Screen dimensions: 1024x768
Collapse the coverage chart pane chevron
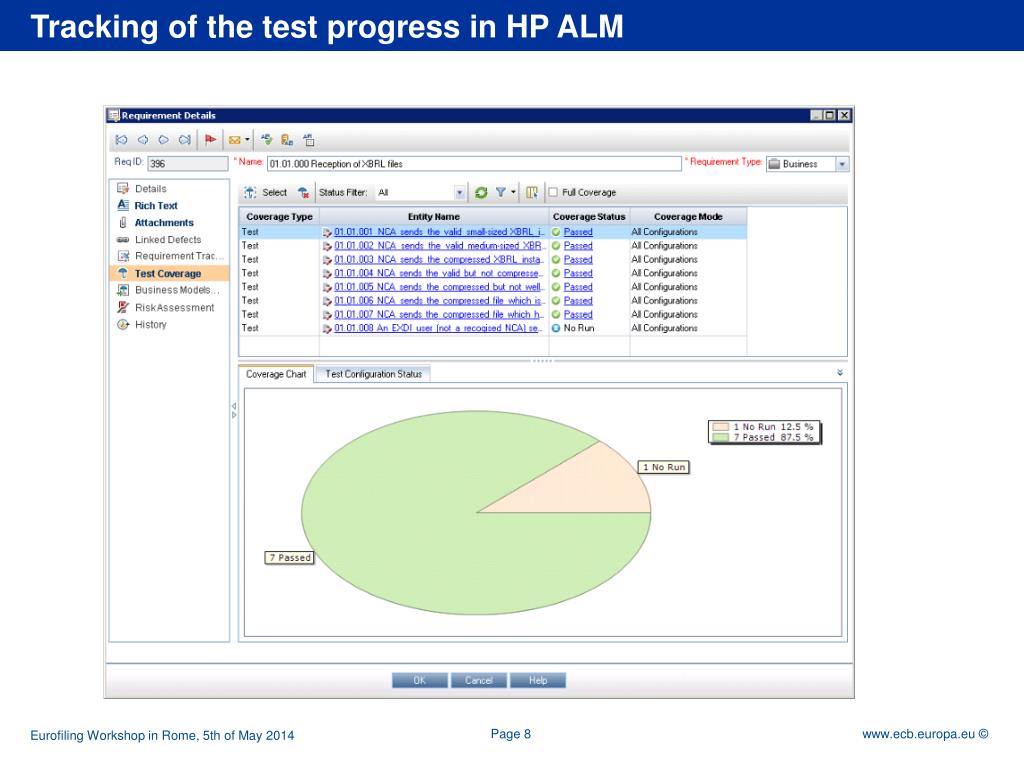pyautogui.click(x=840, y=372)
